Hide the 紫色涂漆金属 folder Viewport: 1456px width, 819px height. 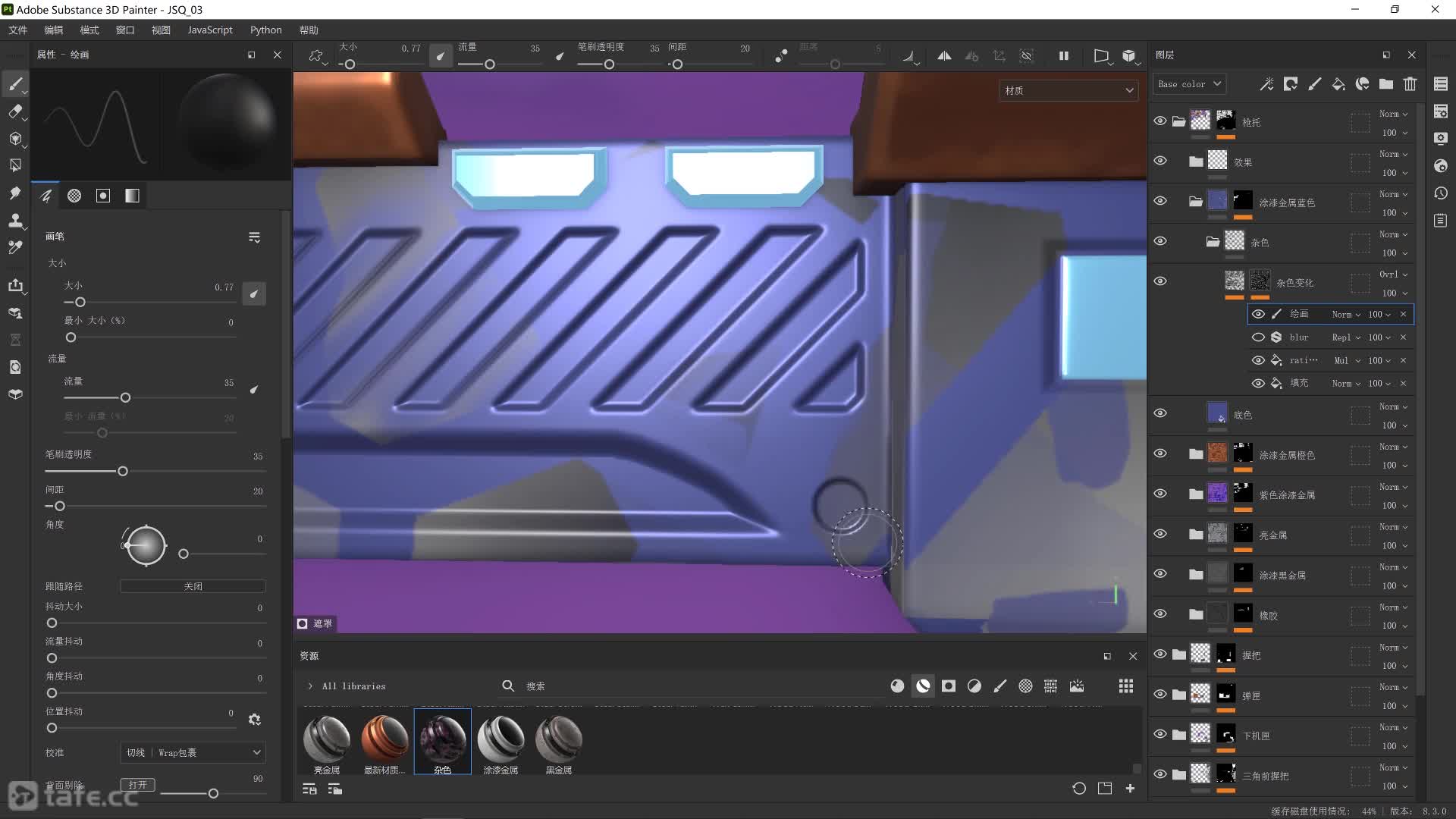tap(1160, 494)
